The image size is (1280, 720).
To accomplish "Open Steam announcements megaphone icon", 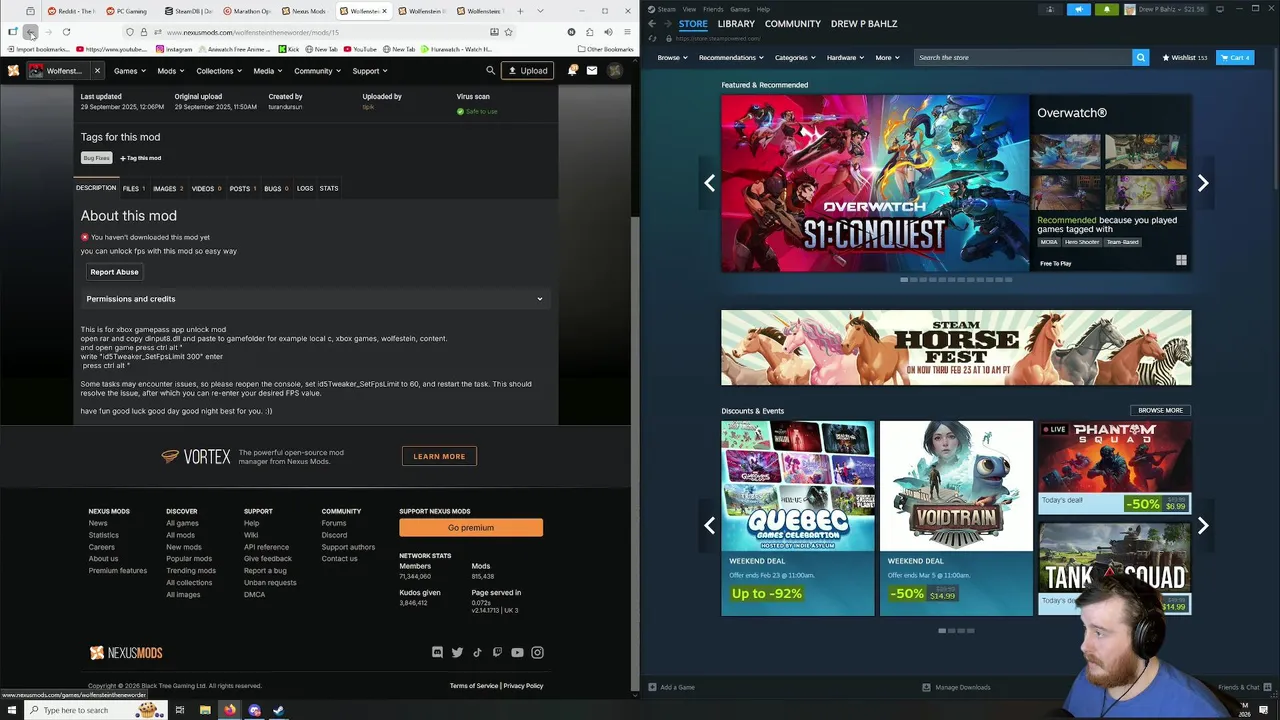I will [1078, 9].
